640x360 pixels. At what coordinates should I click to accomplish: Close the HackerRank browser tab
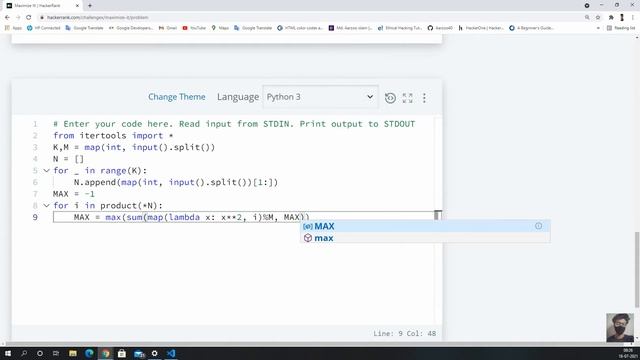[x=78, y=6]
